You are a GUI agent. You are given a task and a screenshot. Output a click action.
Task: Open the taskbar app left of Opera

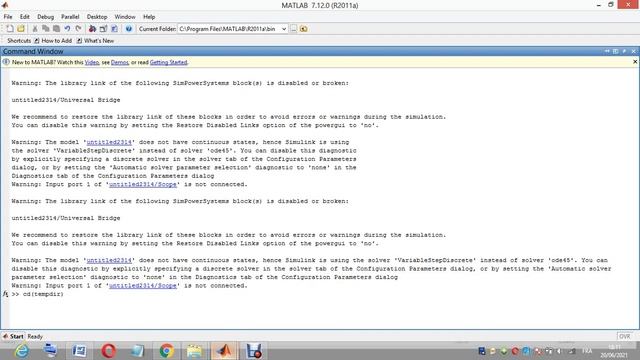pos(79,351)
